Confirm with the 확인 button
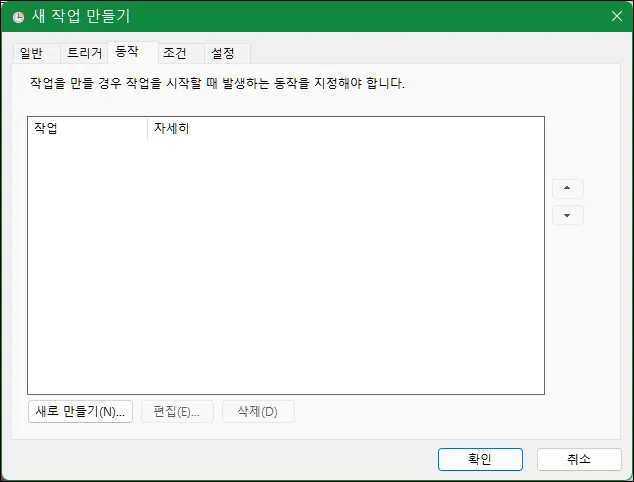This screenshot has height=482, width=634. (480, 459)
